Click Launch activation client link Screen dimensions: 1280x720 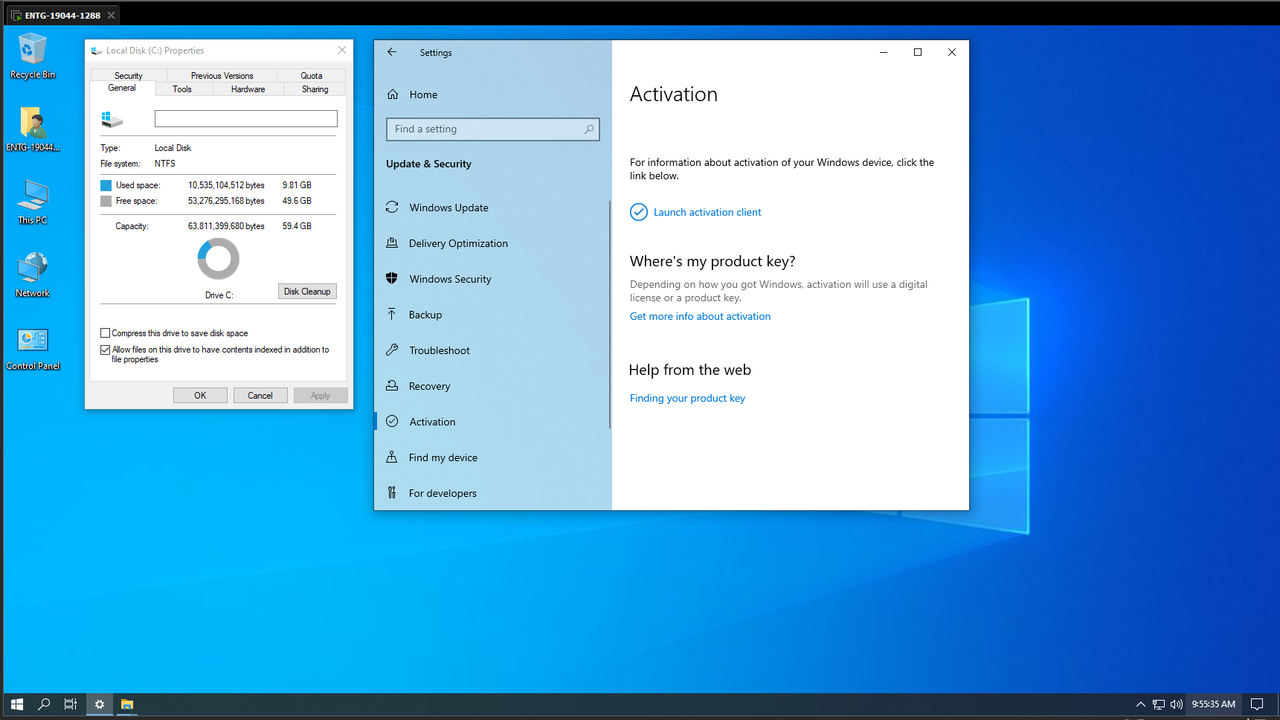coord(707,212)
